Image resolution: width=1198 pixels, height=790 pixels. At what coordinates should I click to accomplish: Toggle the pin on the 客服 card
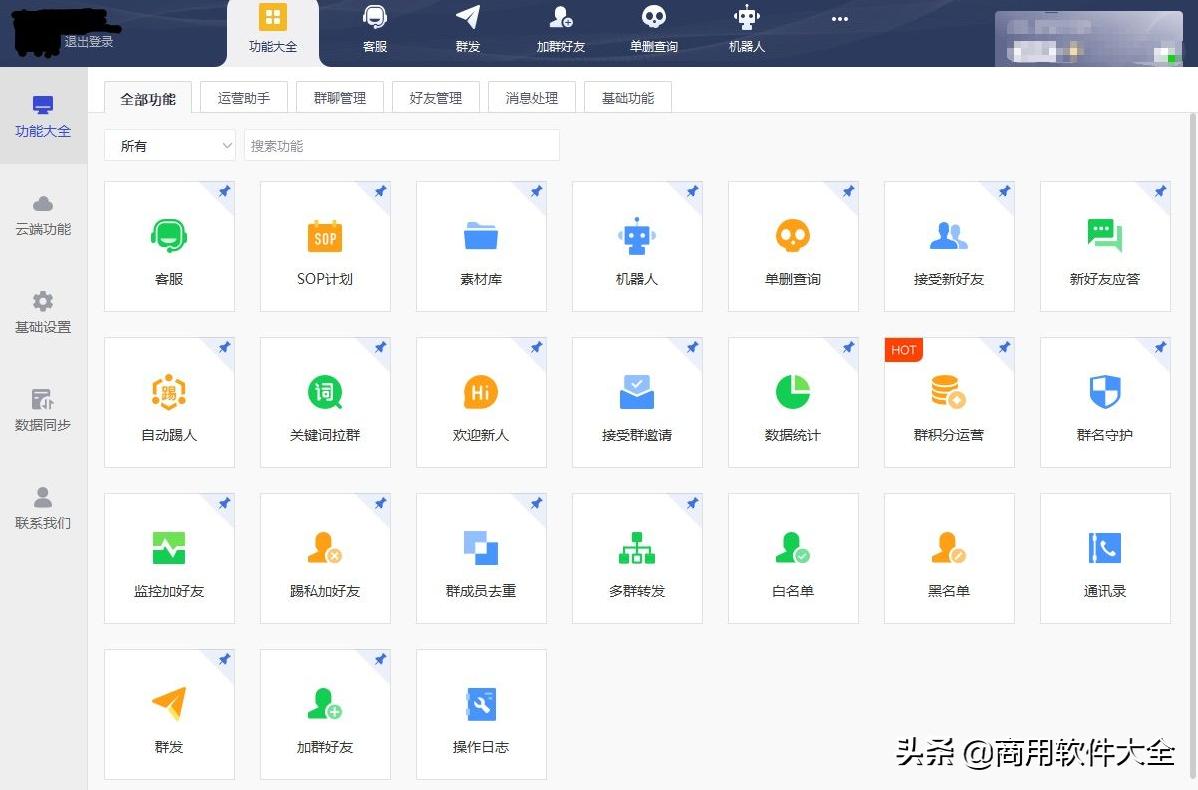(x=222, y=190)
